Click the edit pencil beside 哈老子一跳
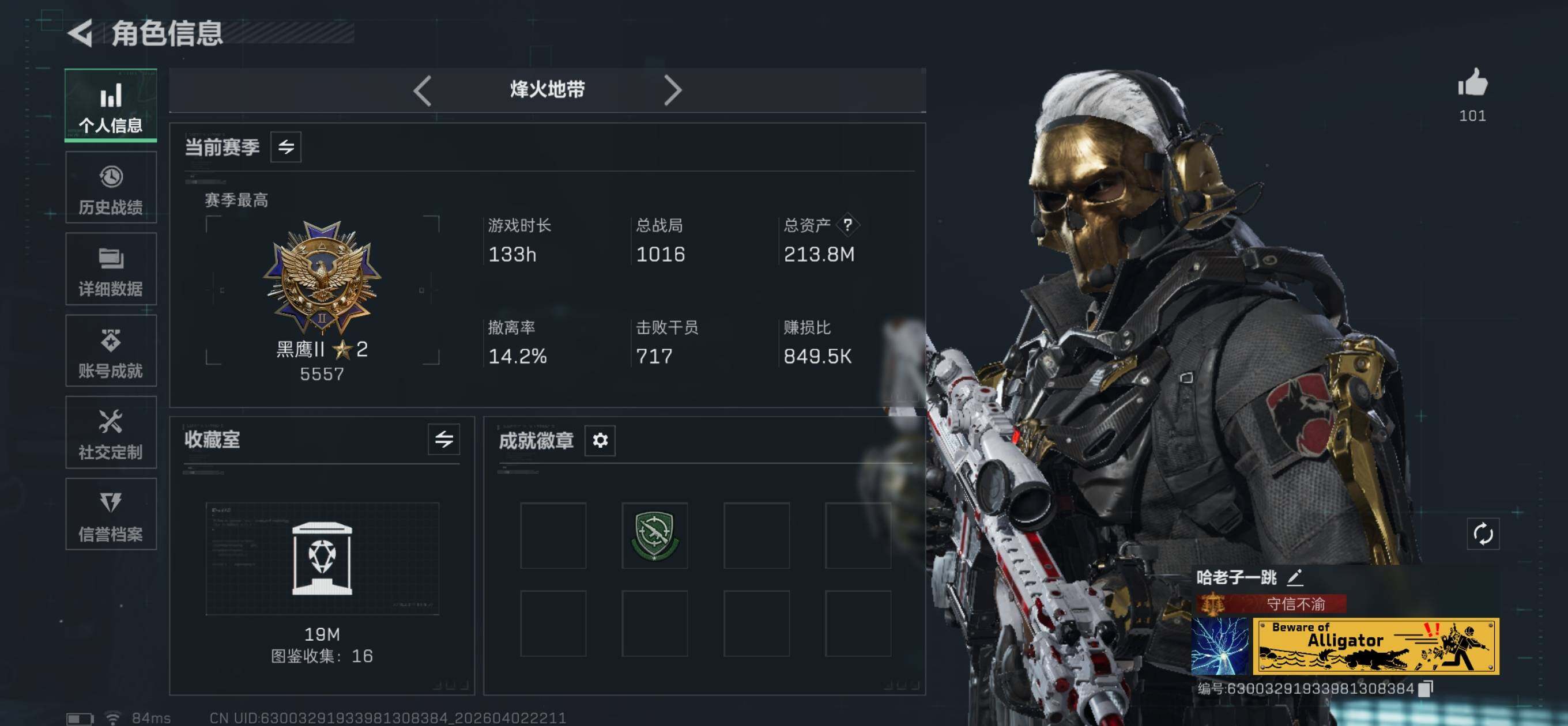The image size is (1568, 726). [1295, 576]
